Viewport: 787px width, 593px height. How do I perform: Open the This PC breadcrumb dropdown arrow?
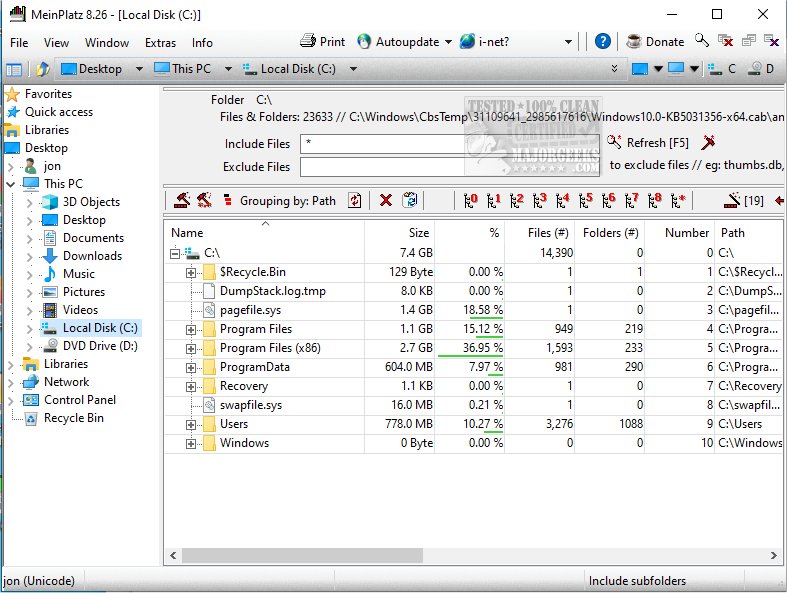pos(228,69)
